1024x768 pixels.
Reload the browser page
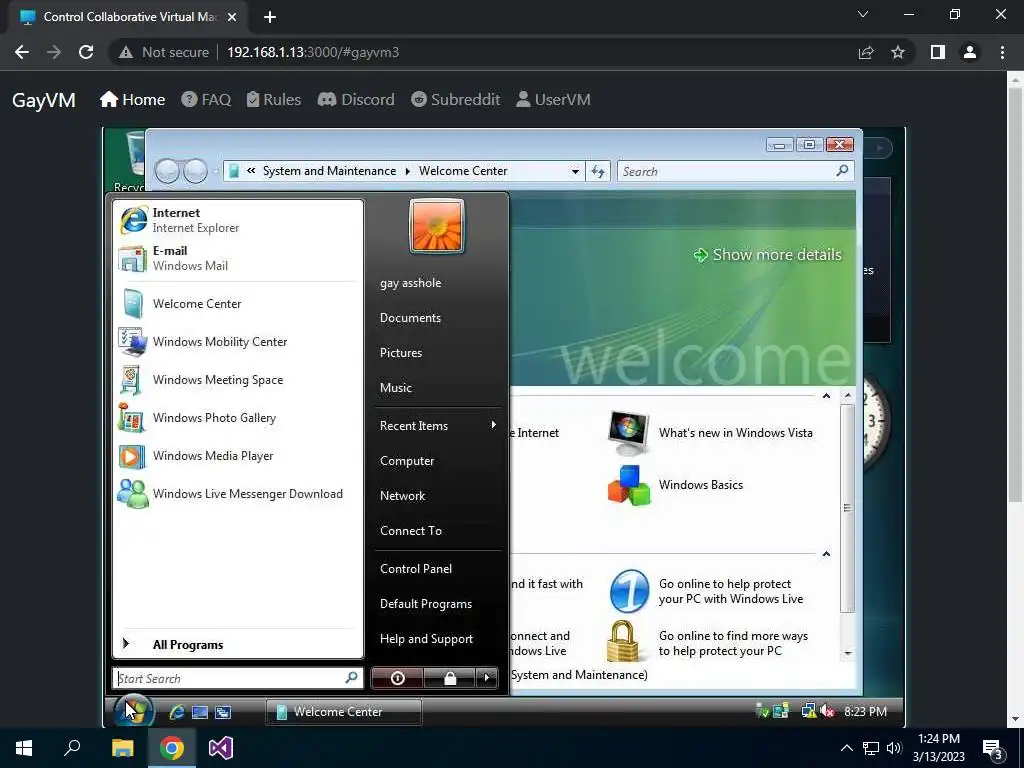(86, 52)
